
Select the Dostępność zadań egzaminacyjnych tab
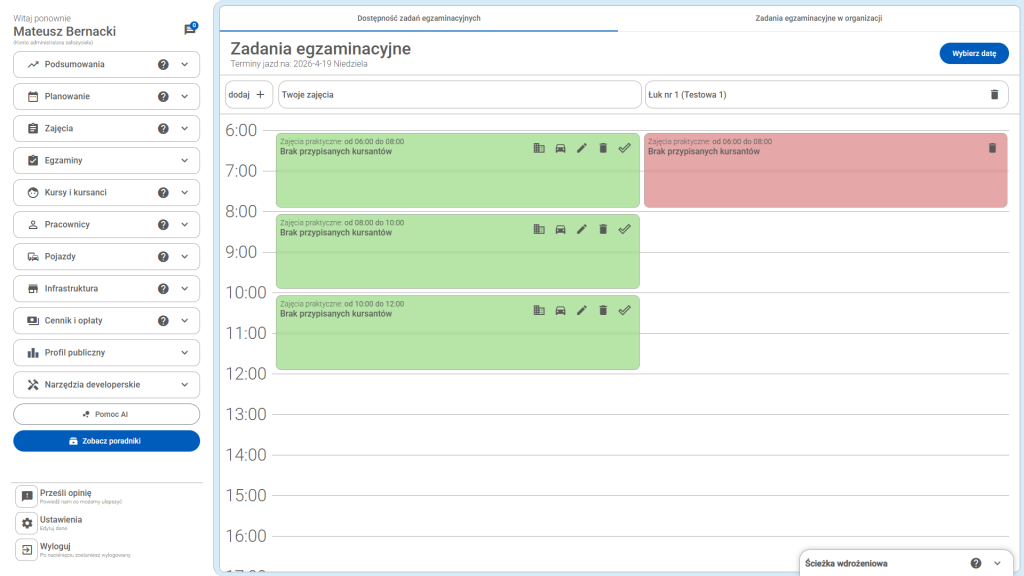[419, 18]
